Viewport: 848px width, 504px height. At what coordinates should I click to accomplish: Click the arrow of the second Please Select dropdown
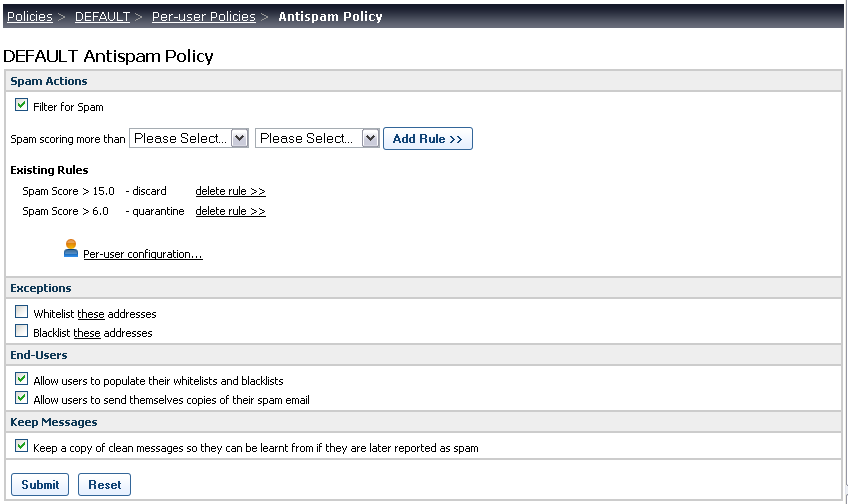tap(370, 138)
